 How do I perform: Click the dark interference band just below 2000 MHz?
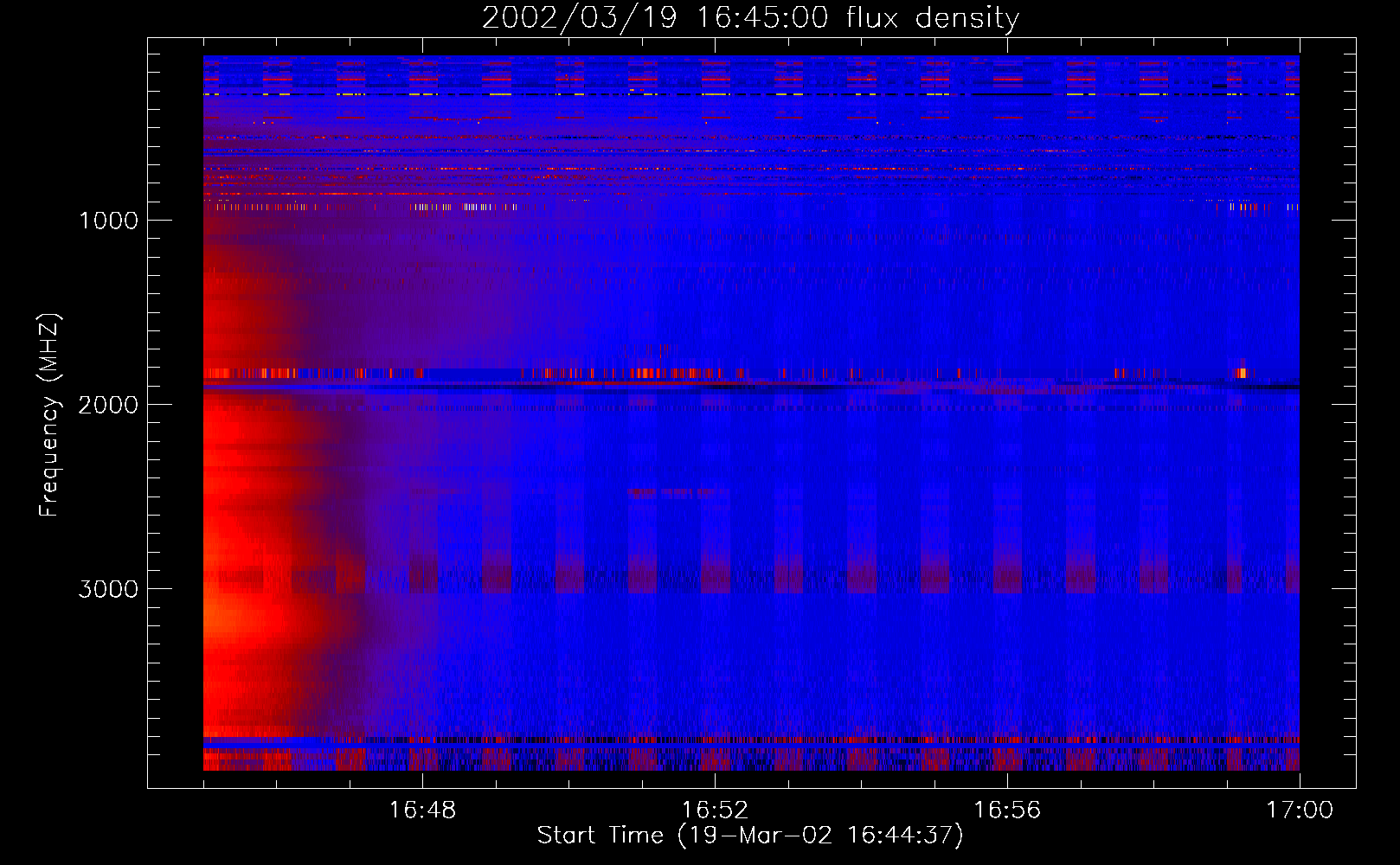751,388
